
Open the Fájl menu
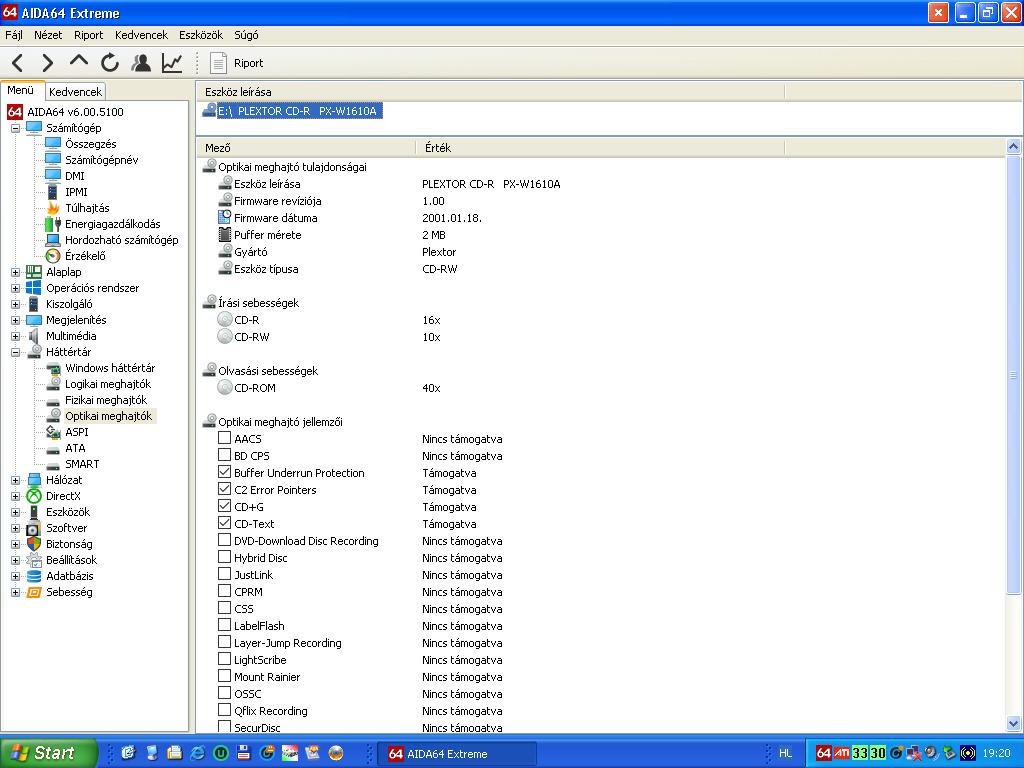tap(14, 35)
